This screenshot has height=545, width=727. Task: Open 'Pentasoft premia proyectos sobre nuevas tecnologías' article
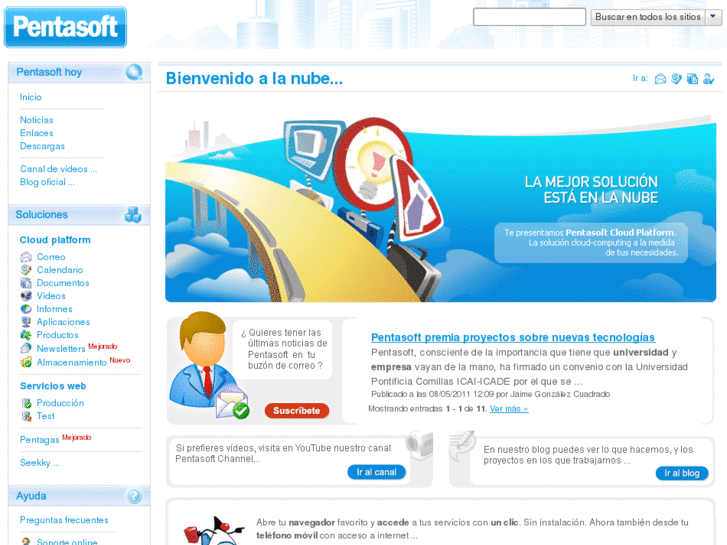513,337
